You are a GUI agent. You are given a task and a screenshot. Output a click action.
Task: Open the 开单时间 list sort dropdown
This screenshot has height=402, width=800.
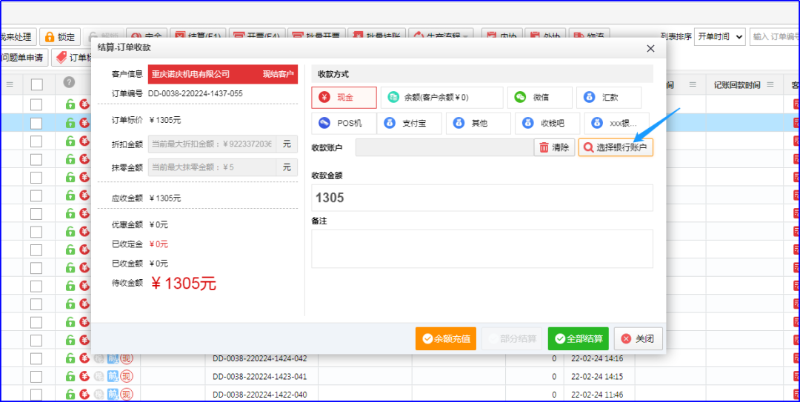[x=720, y=36]
